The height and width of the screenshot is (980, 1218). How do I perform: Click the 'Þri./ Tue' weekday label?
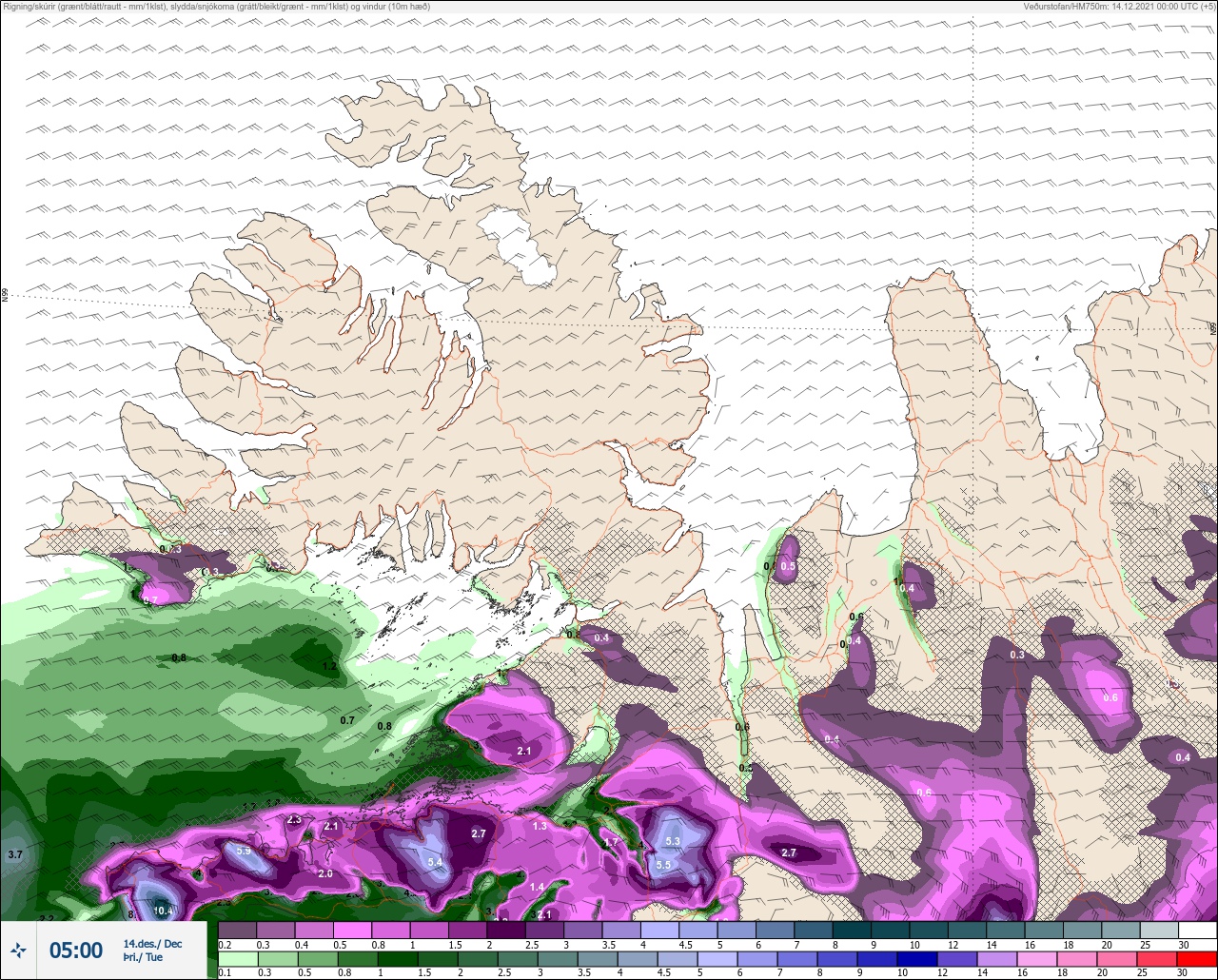[x=143, y=957]
